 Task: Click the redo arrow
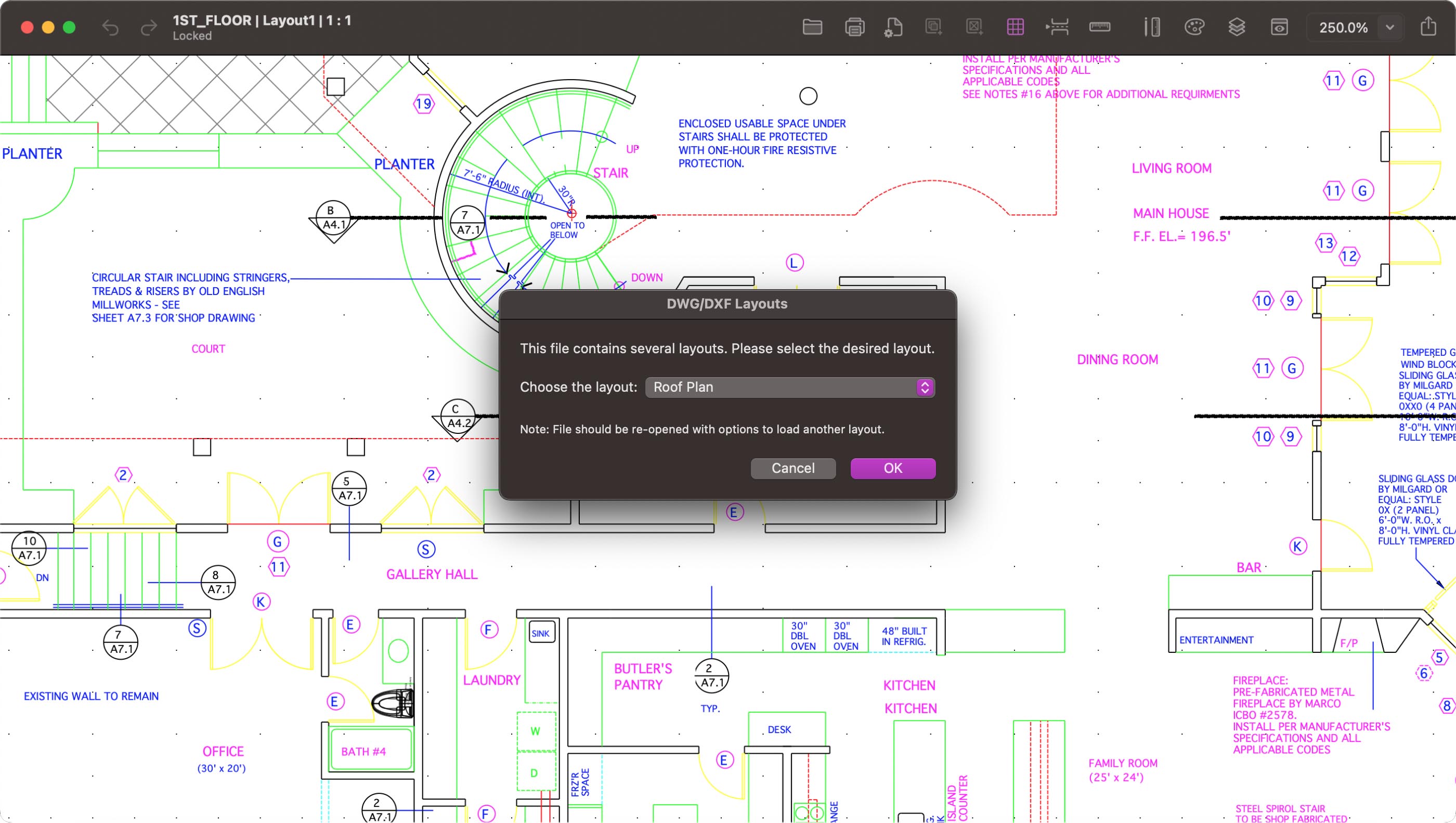pyautogui.click(x=149, y=27)
